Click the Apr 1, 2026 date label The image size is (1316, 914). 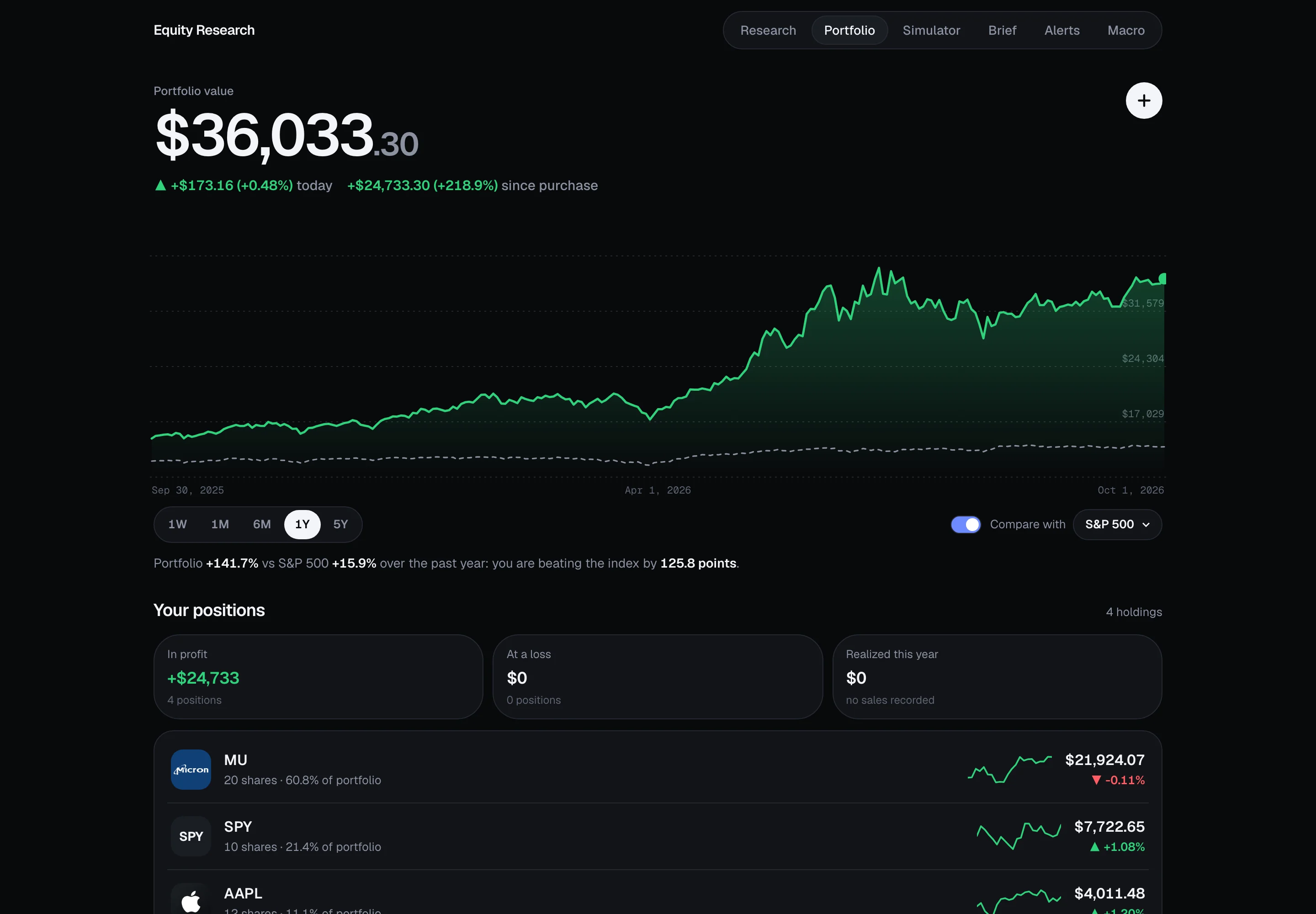[x=658, y=490]
